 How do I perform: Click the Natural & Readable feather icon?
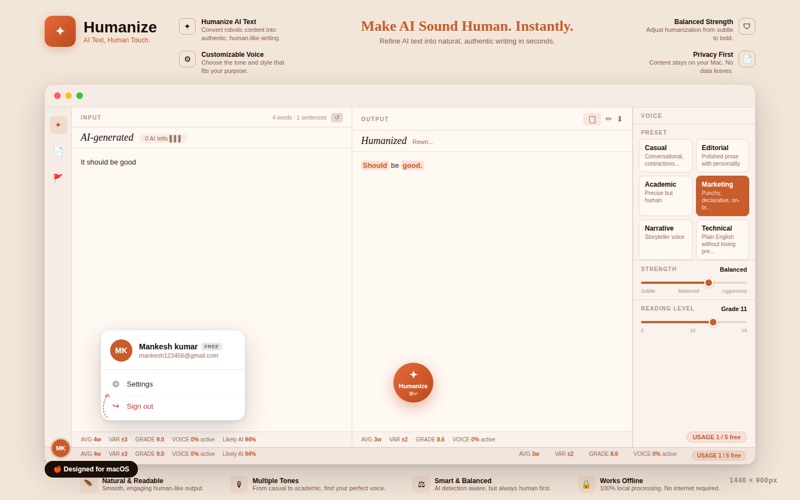click(x=88, y=484)
